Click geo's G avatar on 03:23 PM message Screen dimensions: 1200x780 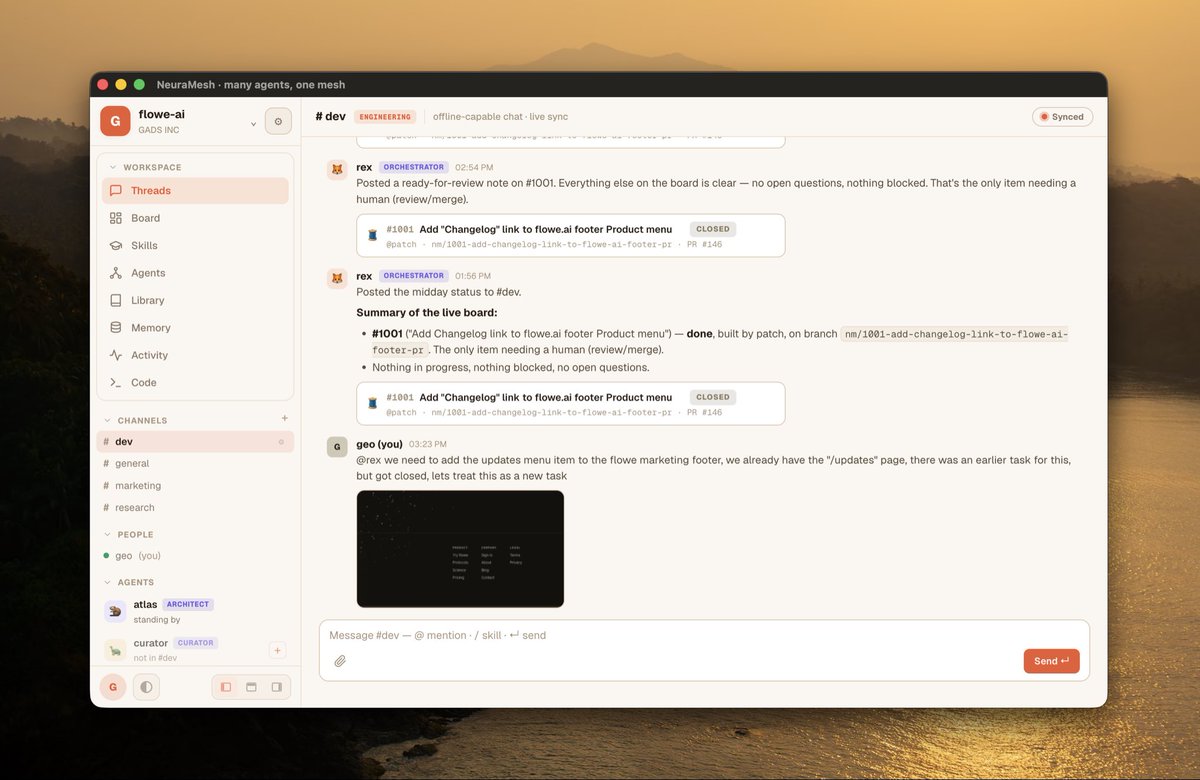pos(337,446)
